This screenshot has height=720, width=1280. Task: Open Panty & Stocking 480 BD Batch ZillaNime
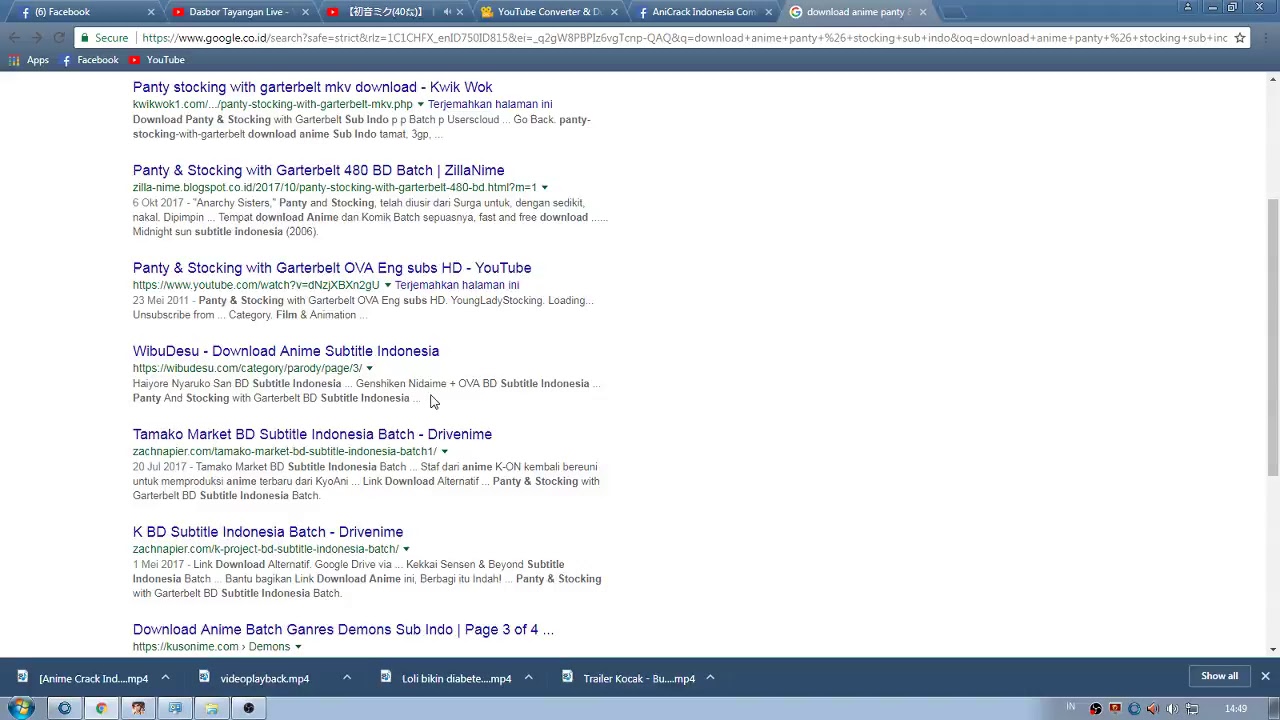pos(318,170)
